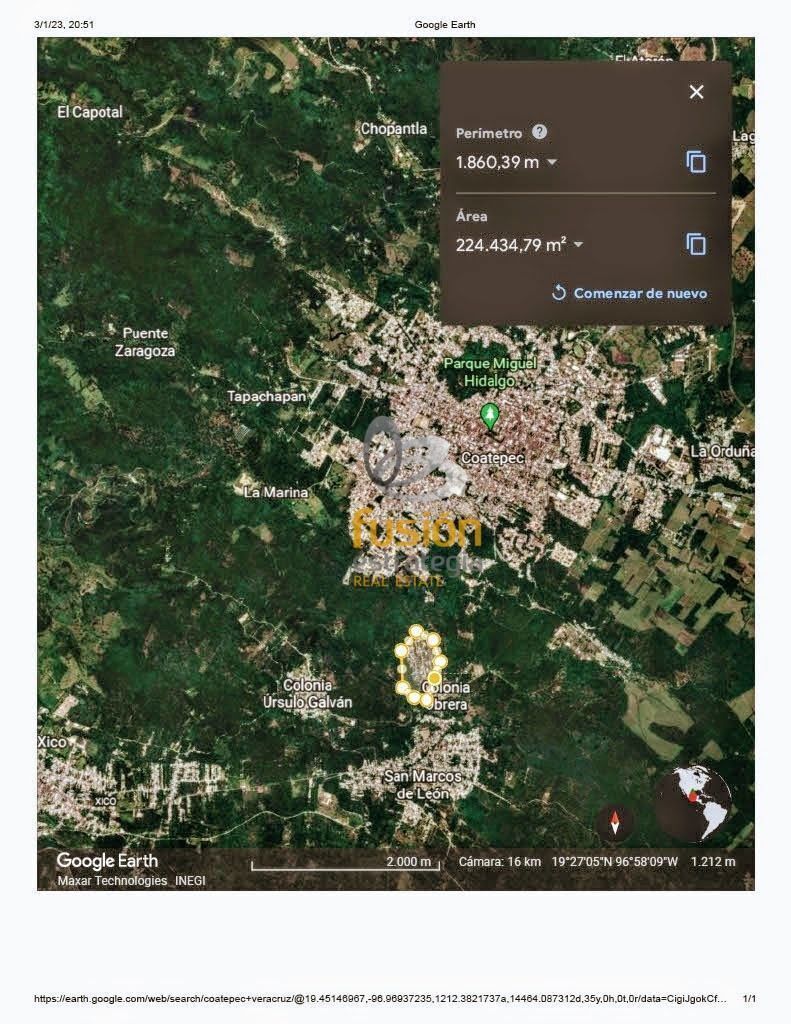Select the Chopantla place label
The height and width of the screenshot is (1024, 791).
(394, 129)
